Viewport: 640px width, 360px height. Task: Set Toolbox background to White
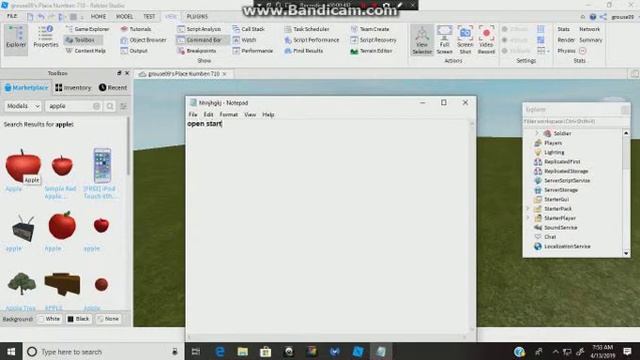coord(49,319)
